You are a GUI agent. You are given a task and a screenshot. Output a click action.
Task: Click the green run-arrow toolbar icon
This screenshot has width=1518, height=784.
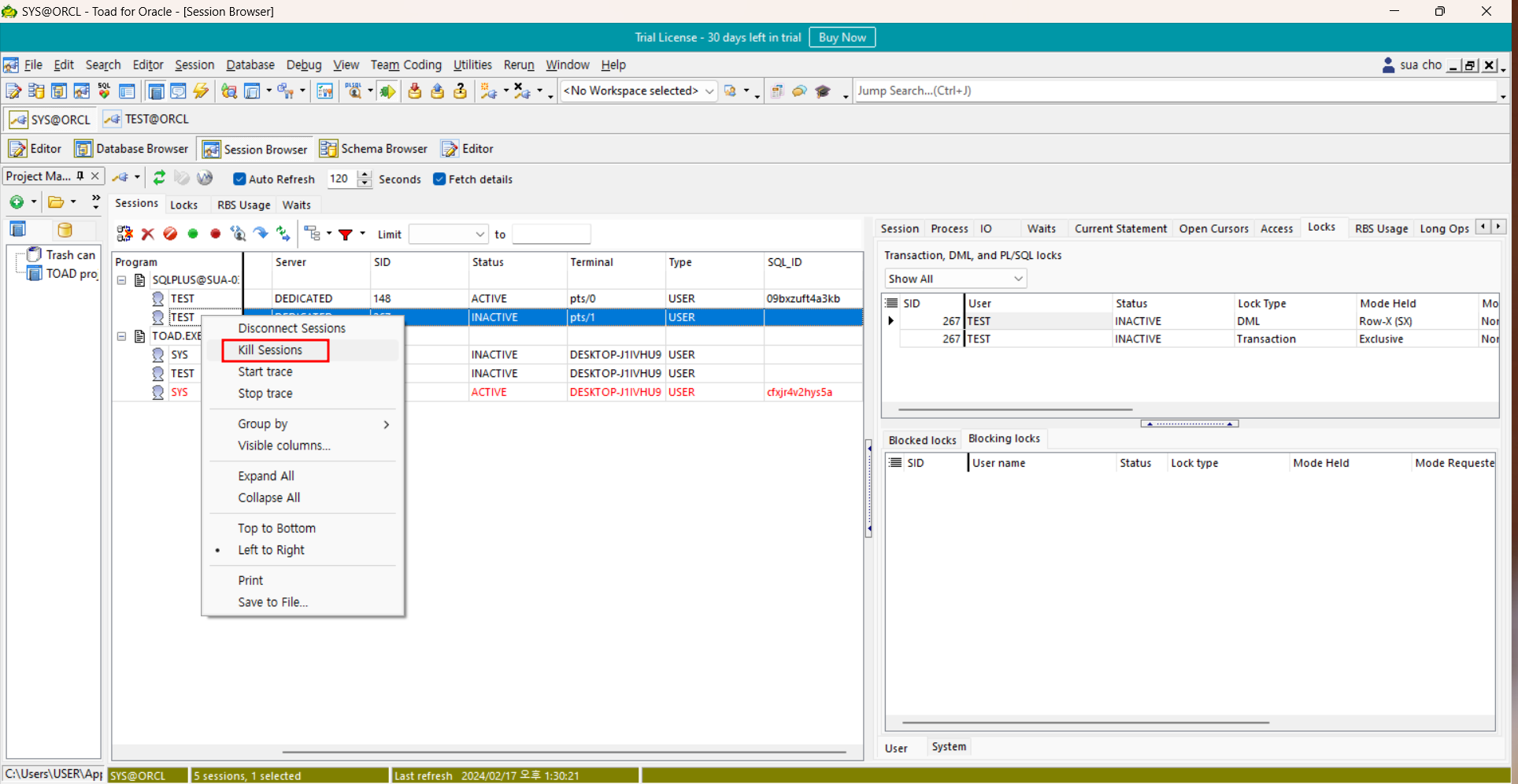(387, 91)
